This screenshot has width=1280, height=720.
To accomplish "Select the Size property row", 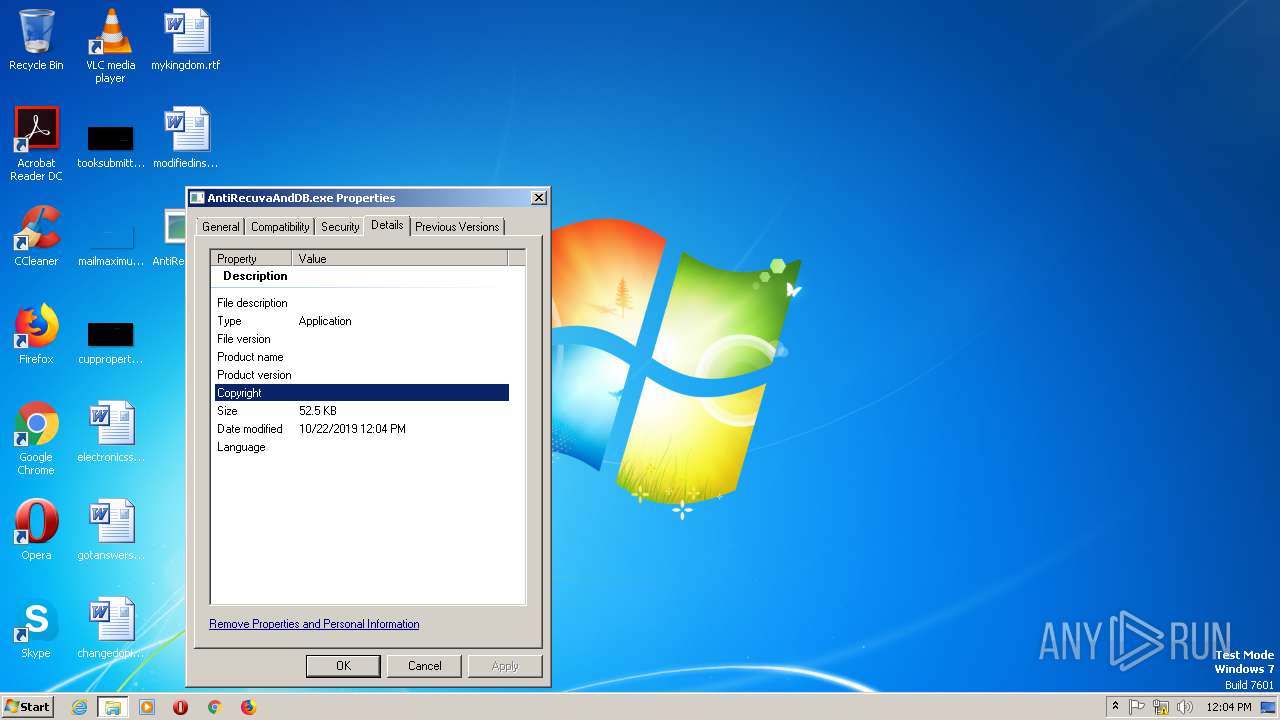I will (362, 411).
